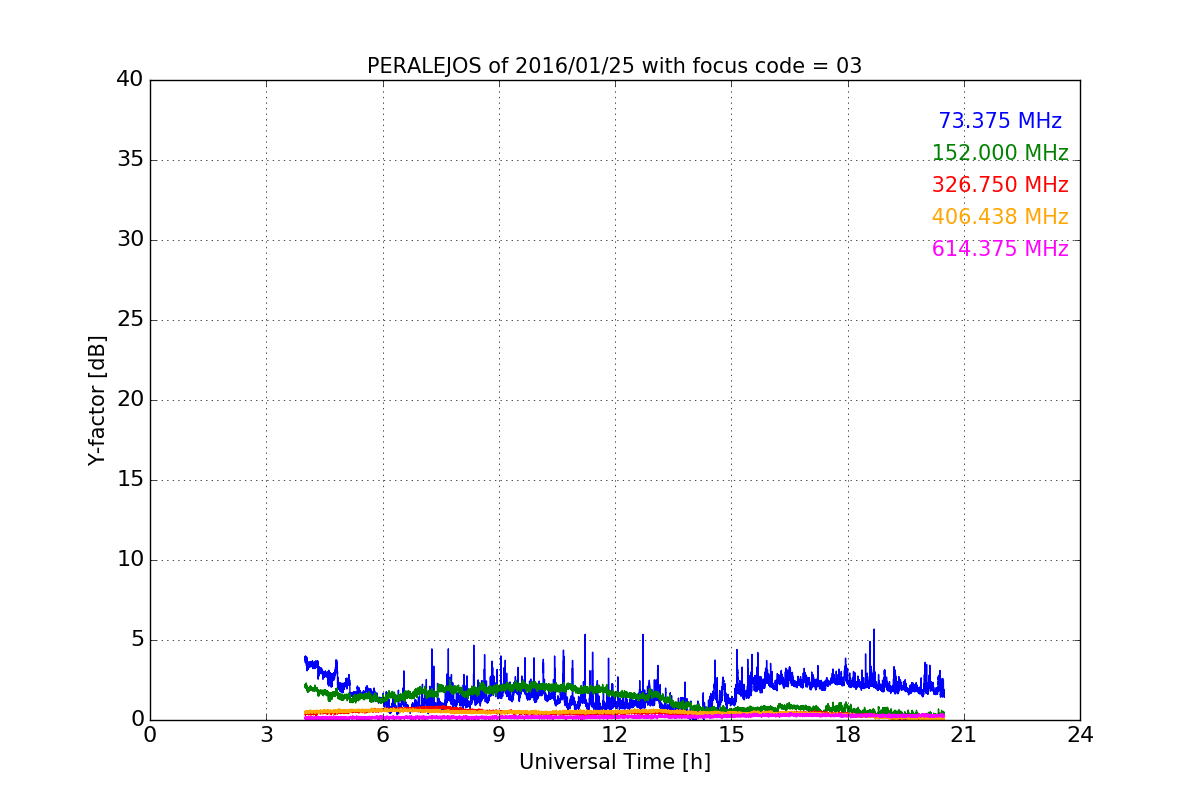The image size is (1200, 800).
Task: Click the y-axis tick label 15
Action: pyautogui.click(x=130, y=479)
